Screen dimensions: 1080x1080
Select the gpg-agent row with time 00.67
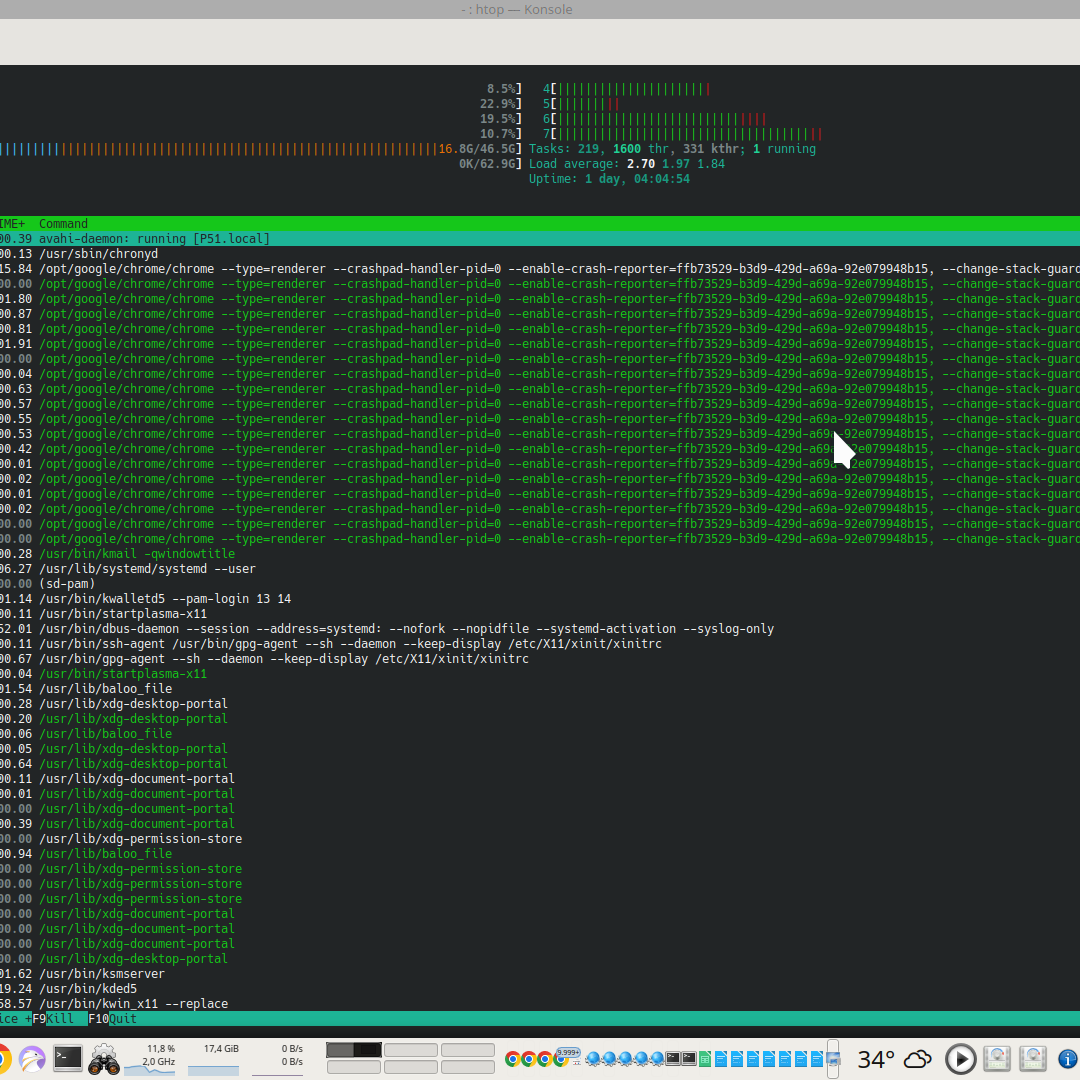[x=540, y=659]
